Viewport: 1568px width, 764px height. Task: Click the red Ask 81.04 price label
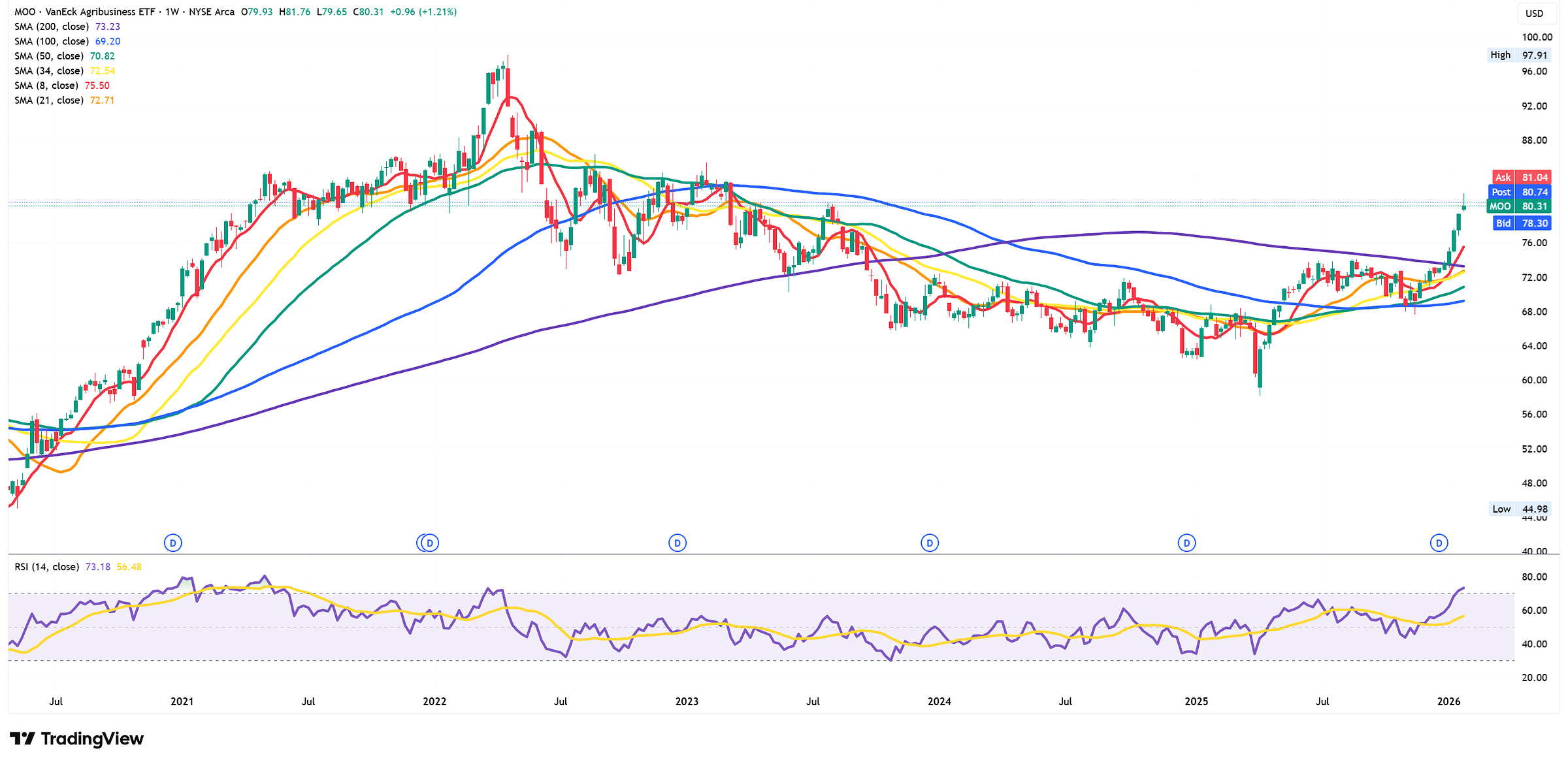click(x=1522, y=177)
